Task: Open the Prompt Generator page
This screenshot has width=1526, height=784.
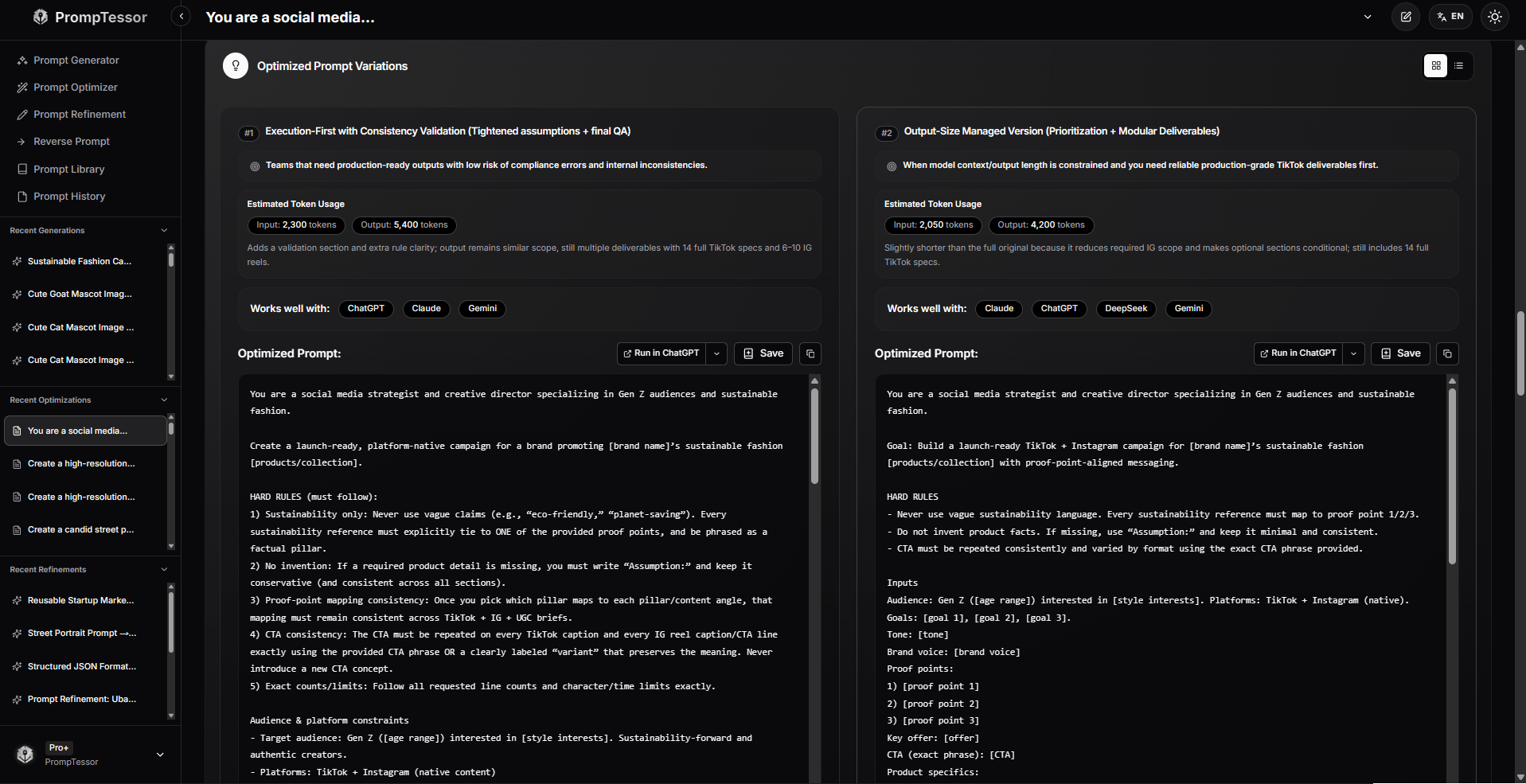Action: coord(76,60)
